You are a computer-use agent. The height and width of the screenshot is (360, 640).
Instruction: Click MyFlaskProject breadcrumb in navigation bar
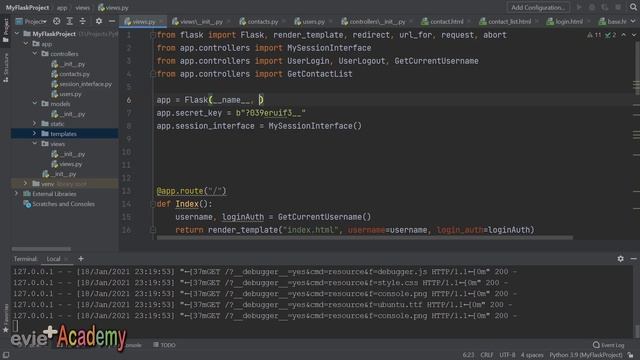27,7
